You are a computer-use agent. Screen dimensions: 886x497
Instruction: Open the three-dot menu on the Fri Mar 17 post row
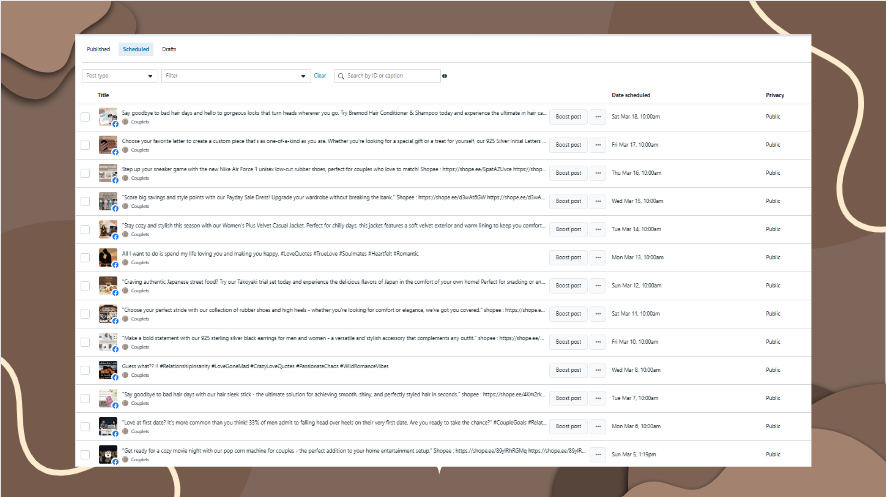coord(598,145)
